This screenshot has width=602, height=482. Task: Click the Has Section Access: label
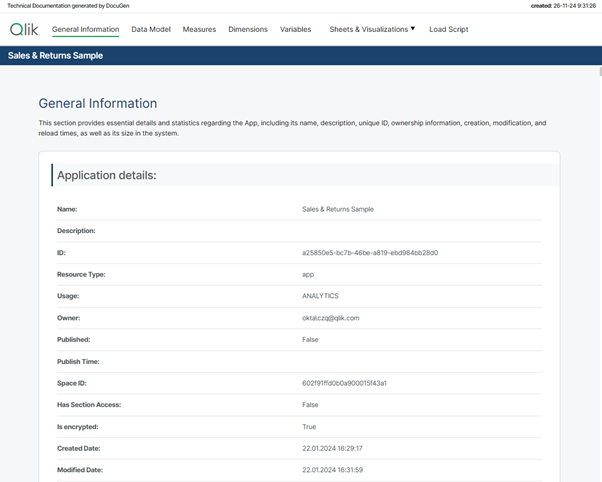click(x=89, y=405)
